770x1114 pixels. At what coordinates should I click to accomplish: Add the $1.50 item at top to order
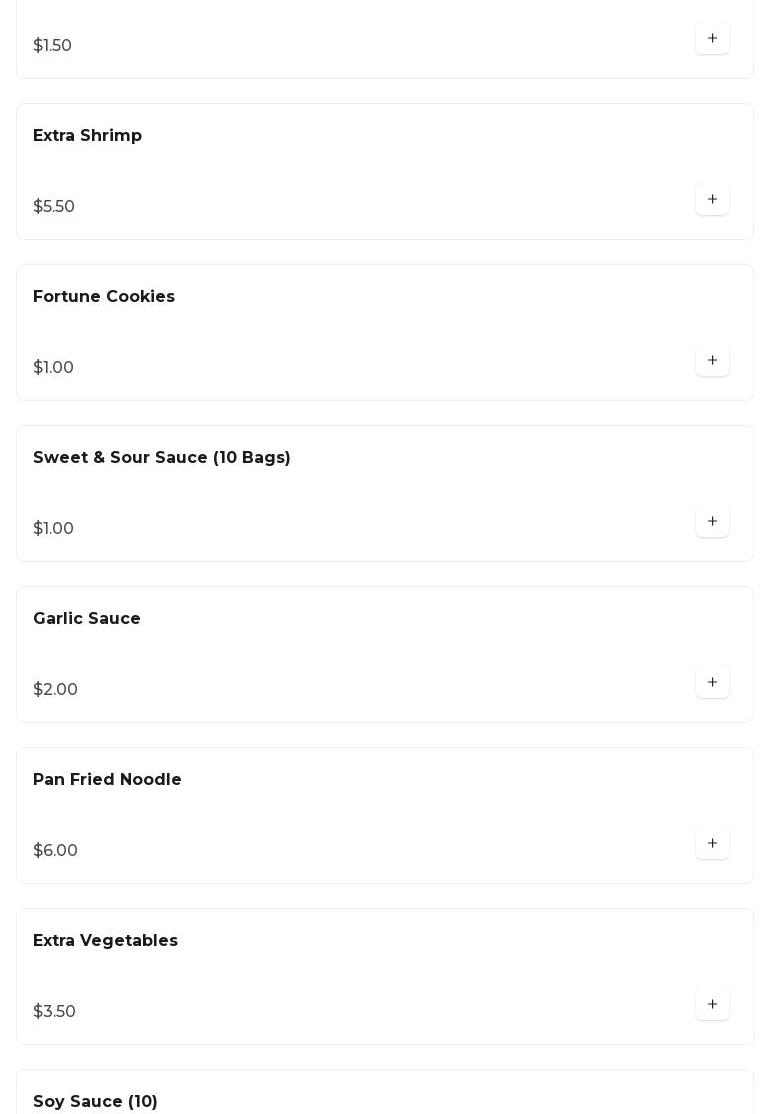(712, 39)
